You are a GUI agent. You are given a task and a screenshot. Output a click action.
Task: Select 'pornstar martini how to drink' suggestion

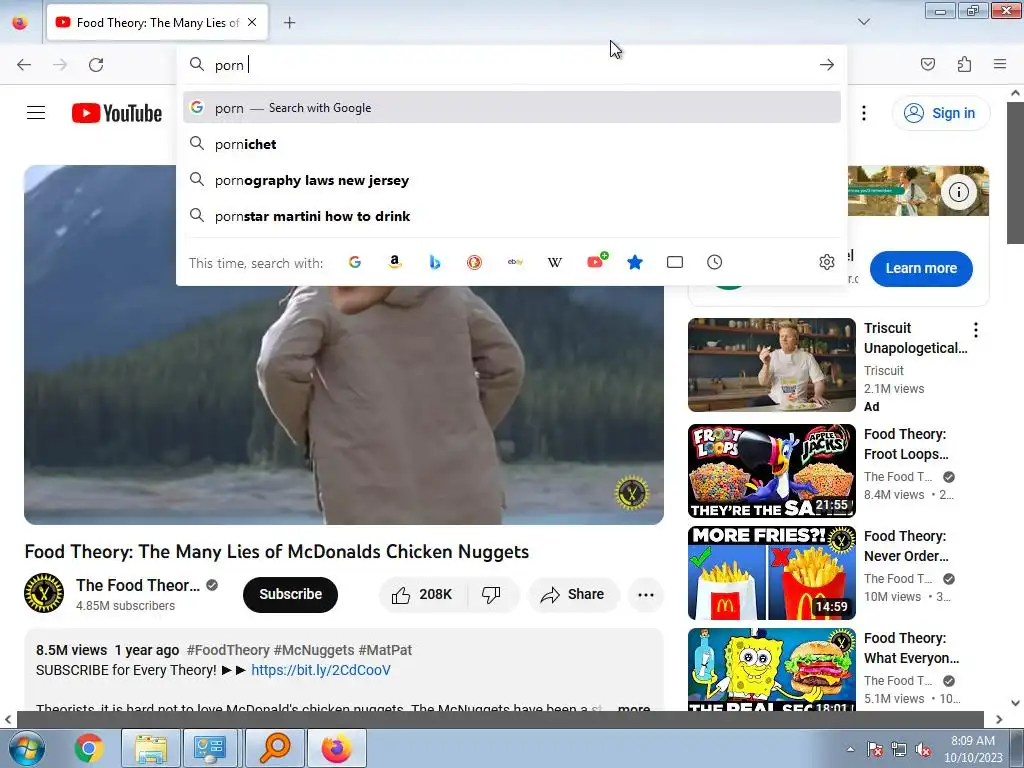tap(512, 216)
